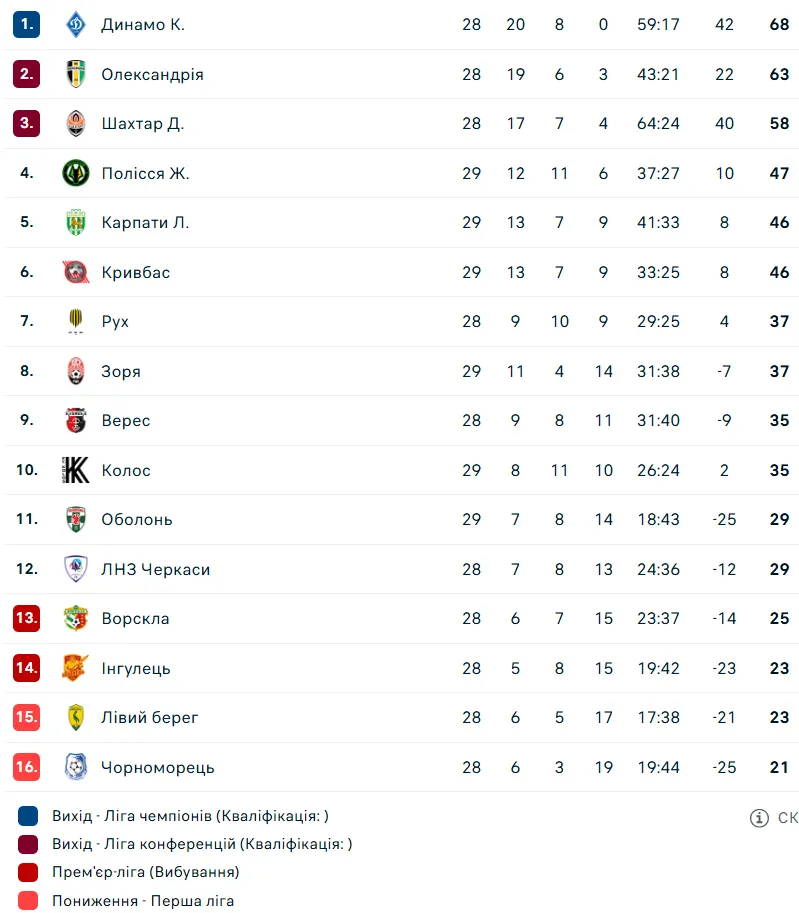Open the Олександрія team crest icon
799x913 pixels.
(76, 74)
